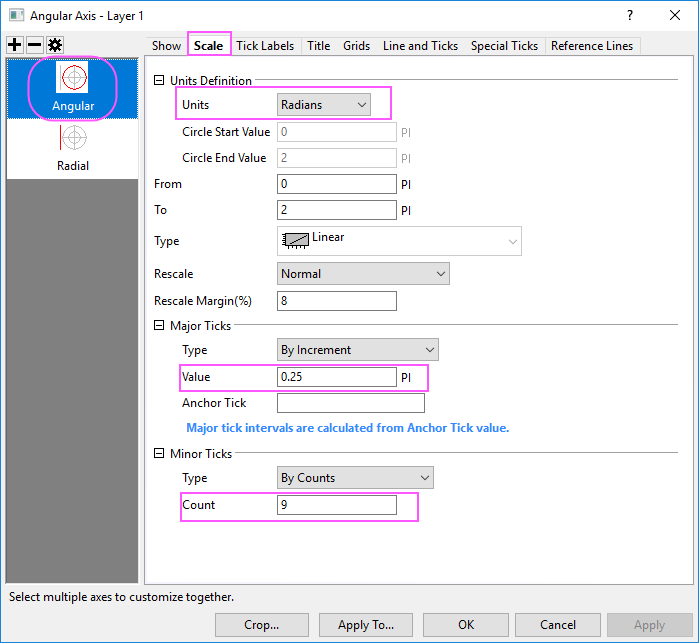
Task: Open the gear settings icon above axis list
Action: pos(54,46)
